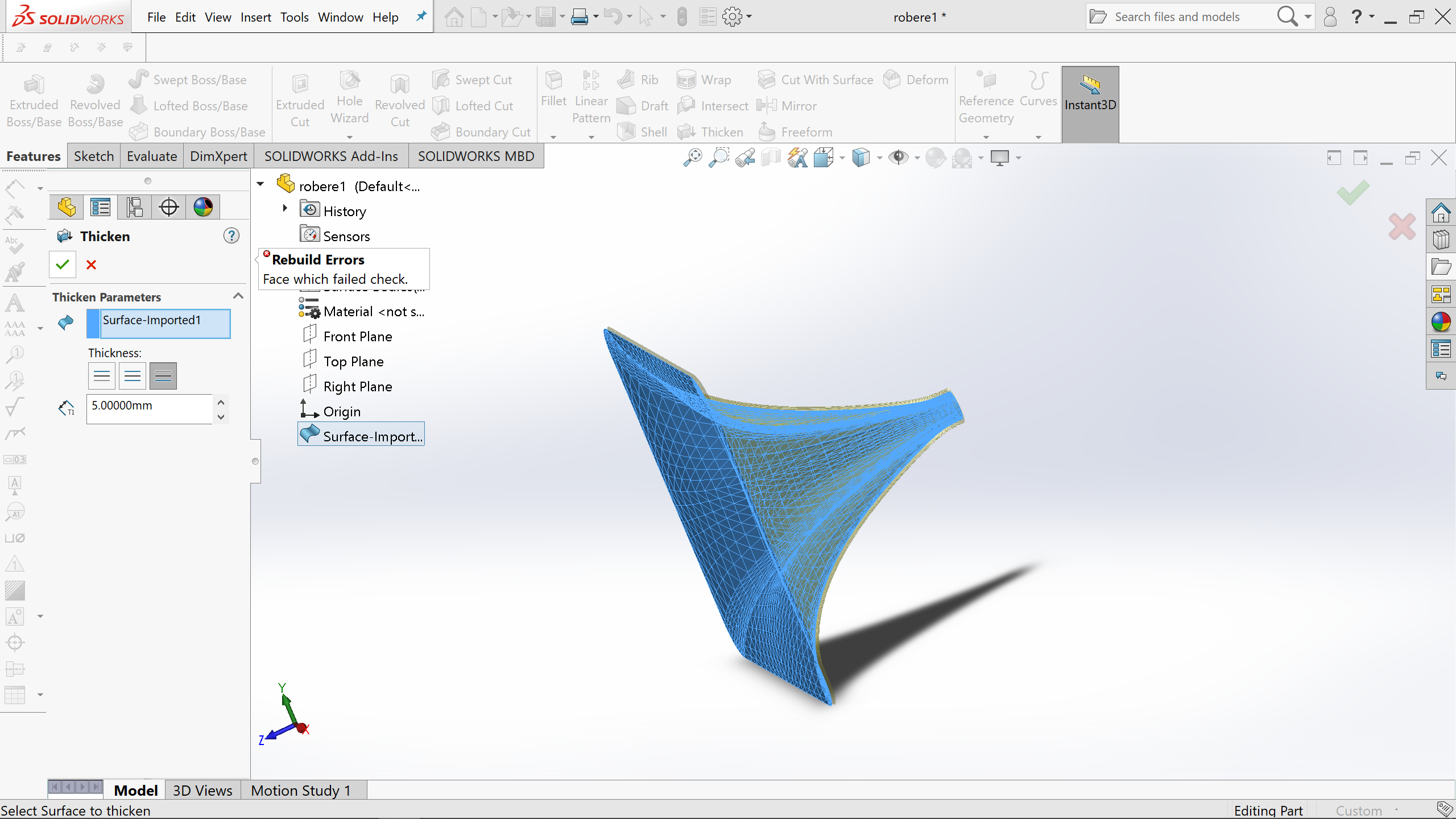Image resolution: width=1456 pixels, height=819 pixels.
Task: Open the File menu
Action: click(x=156, y=17)
